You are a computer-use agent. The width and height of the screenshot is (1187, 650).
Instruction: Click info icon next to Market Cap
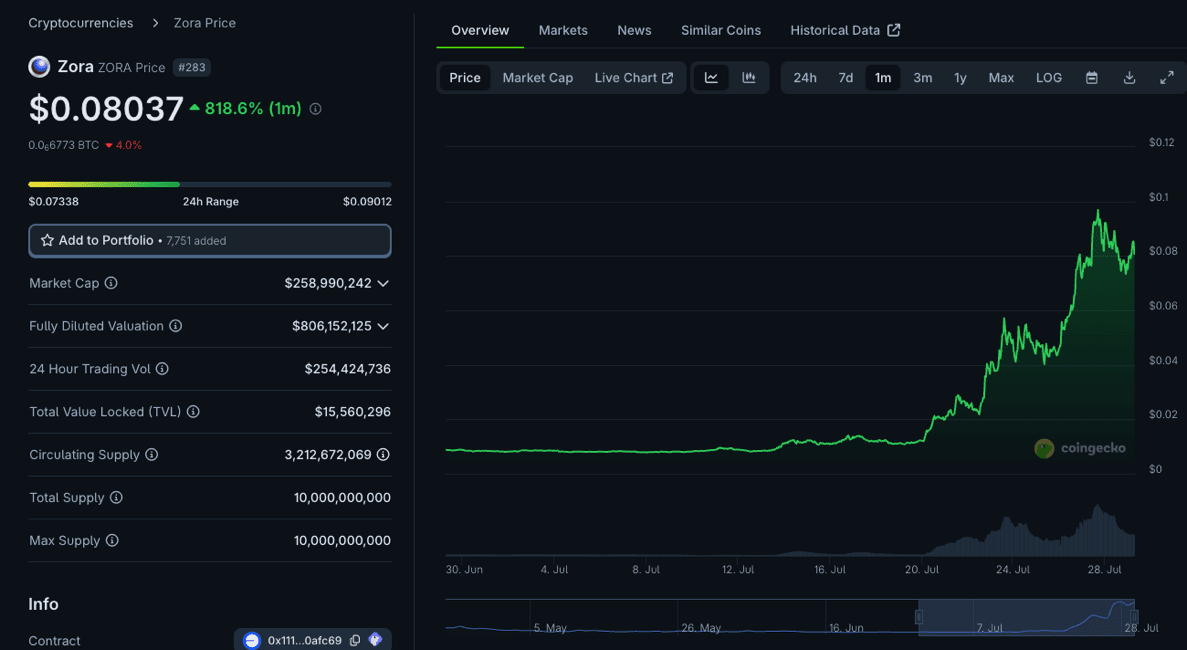pyautogui.click(x=111, y=283)
